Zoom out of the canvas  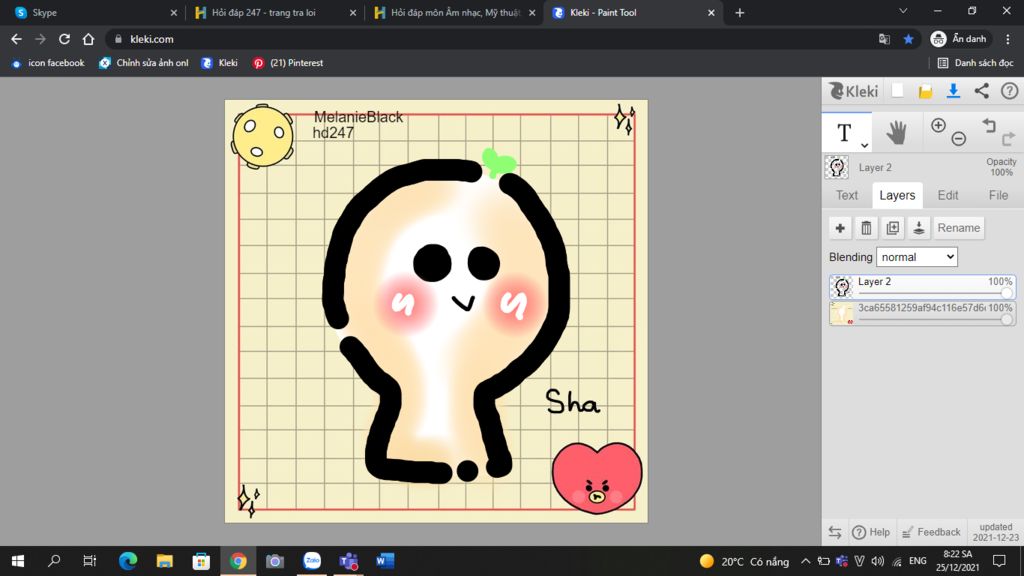point(959,138)
